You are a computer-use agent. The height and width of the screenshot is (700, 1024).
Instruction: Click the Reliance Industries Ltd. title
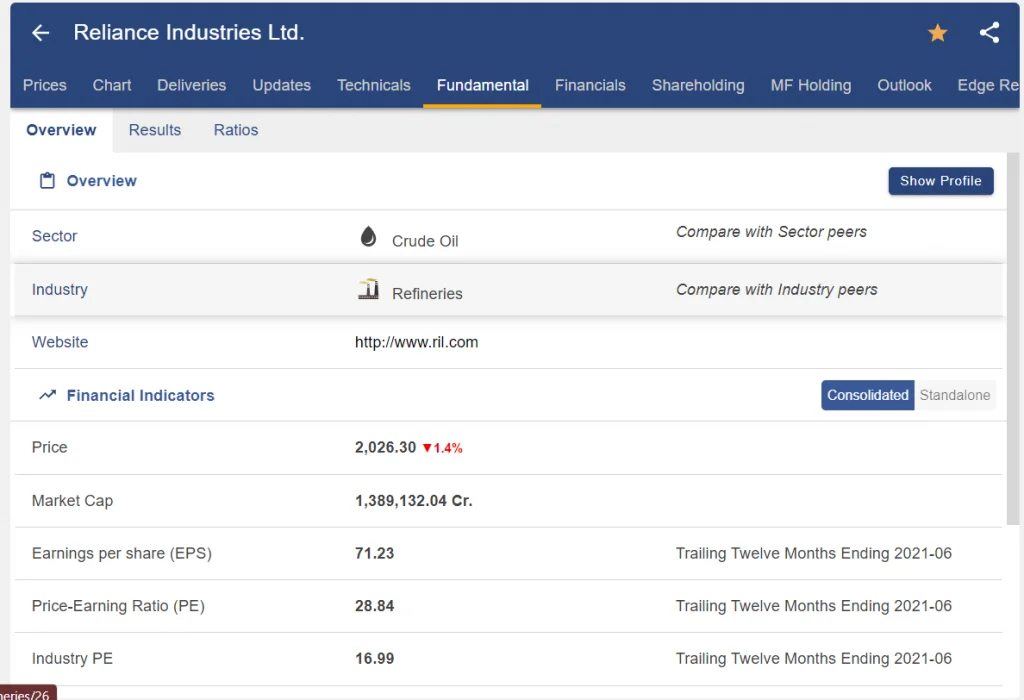tap(189, 33)
